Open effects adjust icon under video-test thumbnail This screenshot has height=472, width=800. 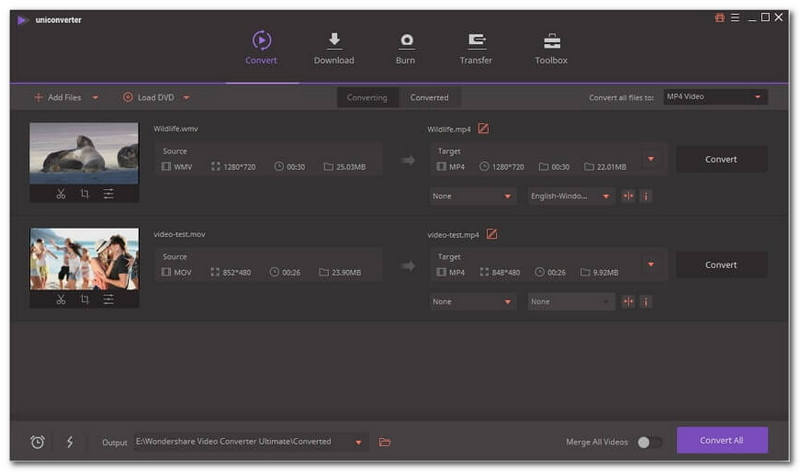coord(109,299)
